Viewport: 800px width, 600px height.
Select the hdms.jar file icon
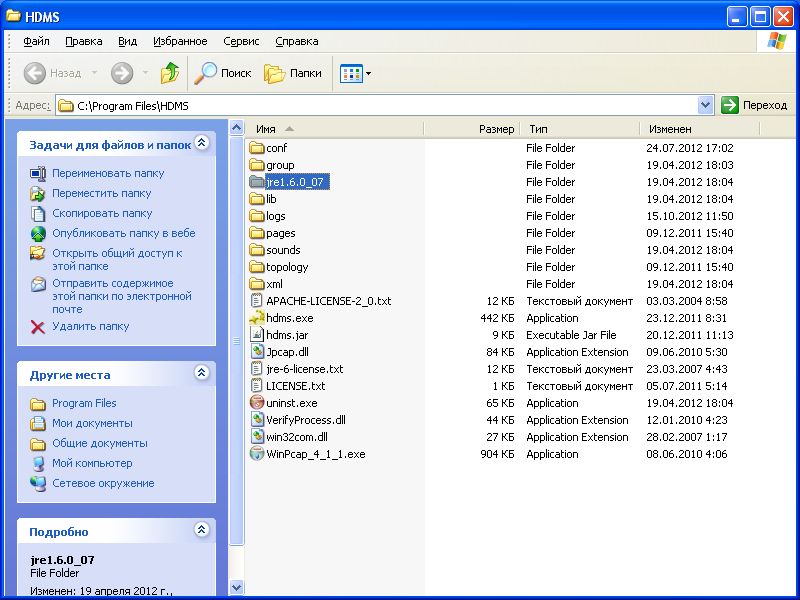pyautogui.click(x=257, y=335)
